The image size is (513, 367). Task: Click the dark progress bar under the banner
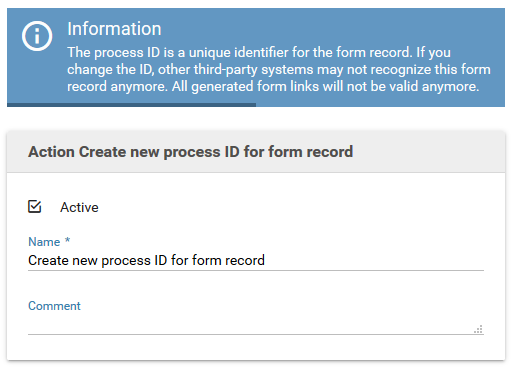[131, 105]
